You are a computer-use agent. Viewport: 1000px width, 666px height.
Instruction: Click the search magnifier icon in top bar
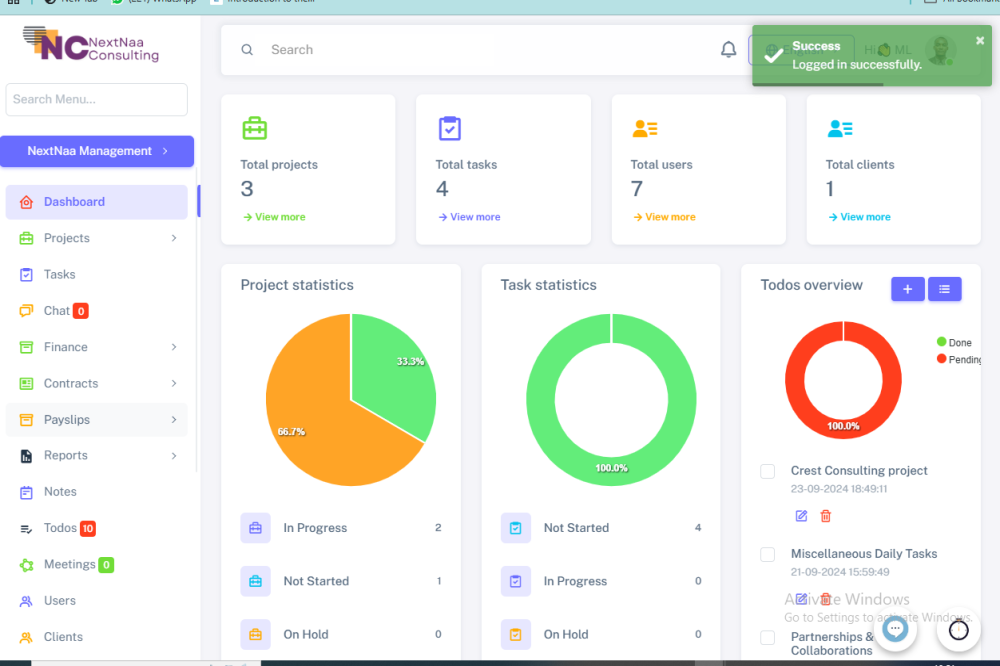[x=247, y=50]
